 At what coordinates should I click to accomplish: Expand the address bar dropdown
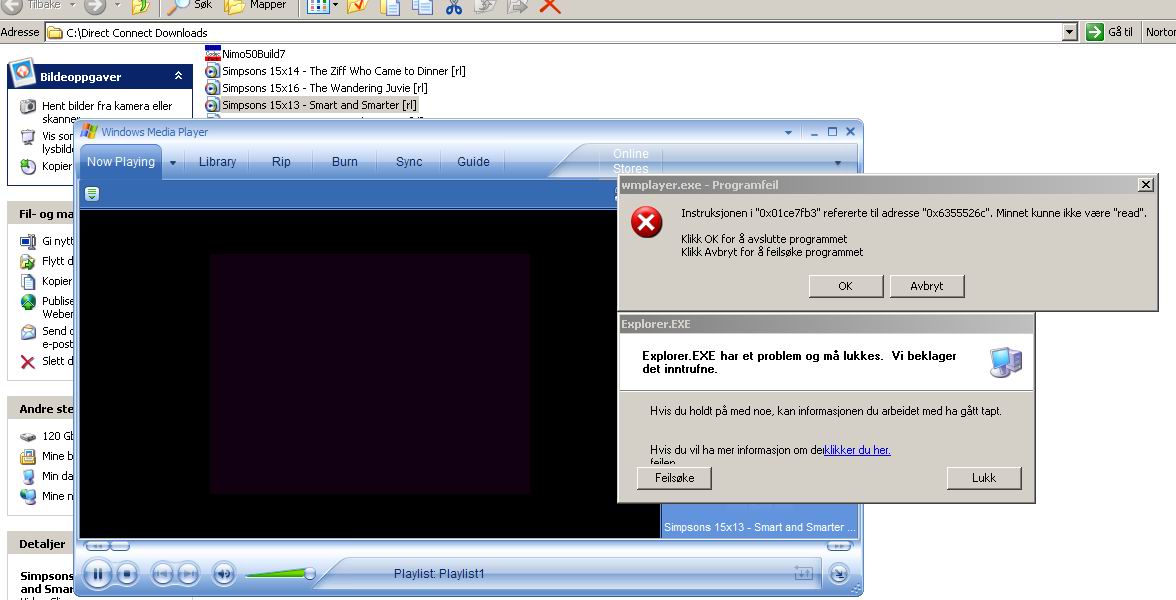click(1070, 32)
